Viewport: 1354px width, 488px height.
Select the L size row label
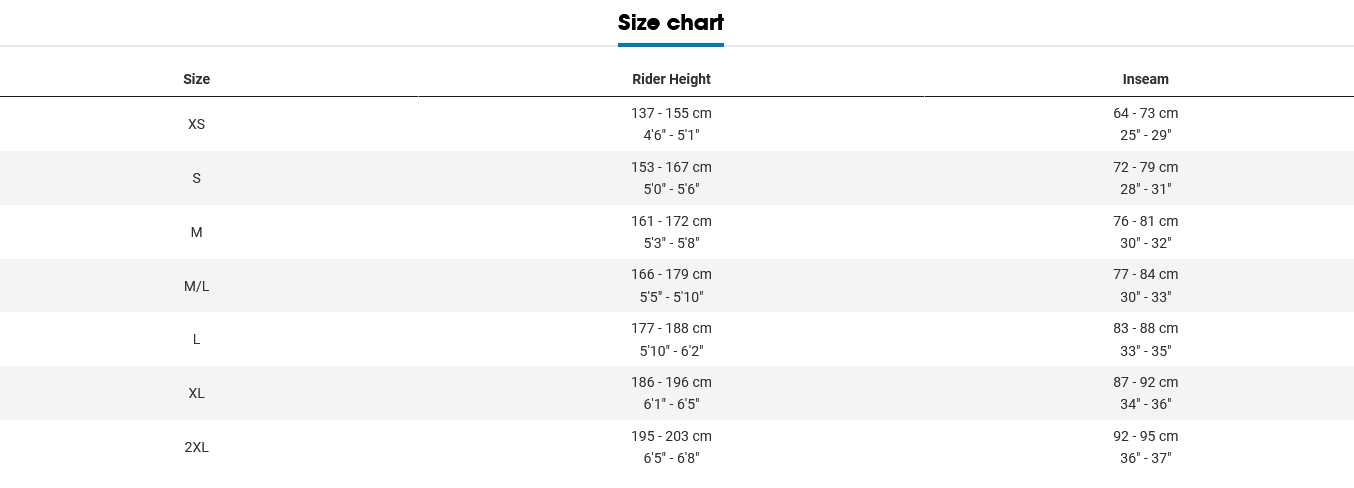[197, 339]
